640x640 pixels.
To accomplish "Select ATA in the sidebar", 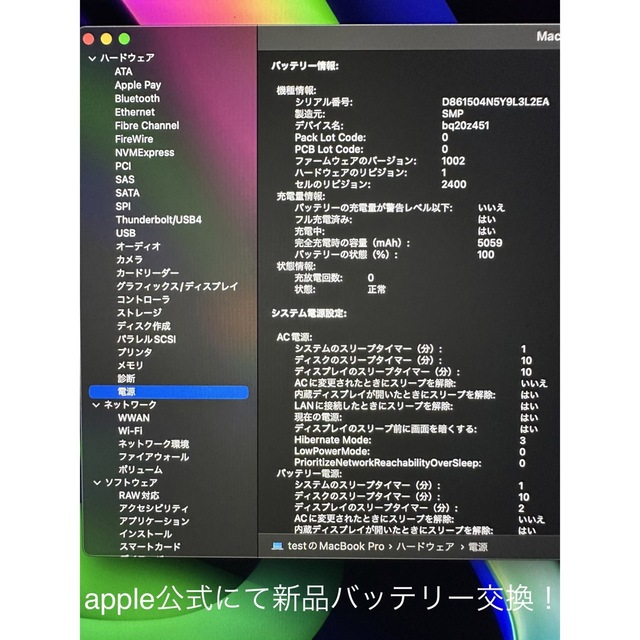I will [x=123, y=72].
